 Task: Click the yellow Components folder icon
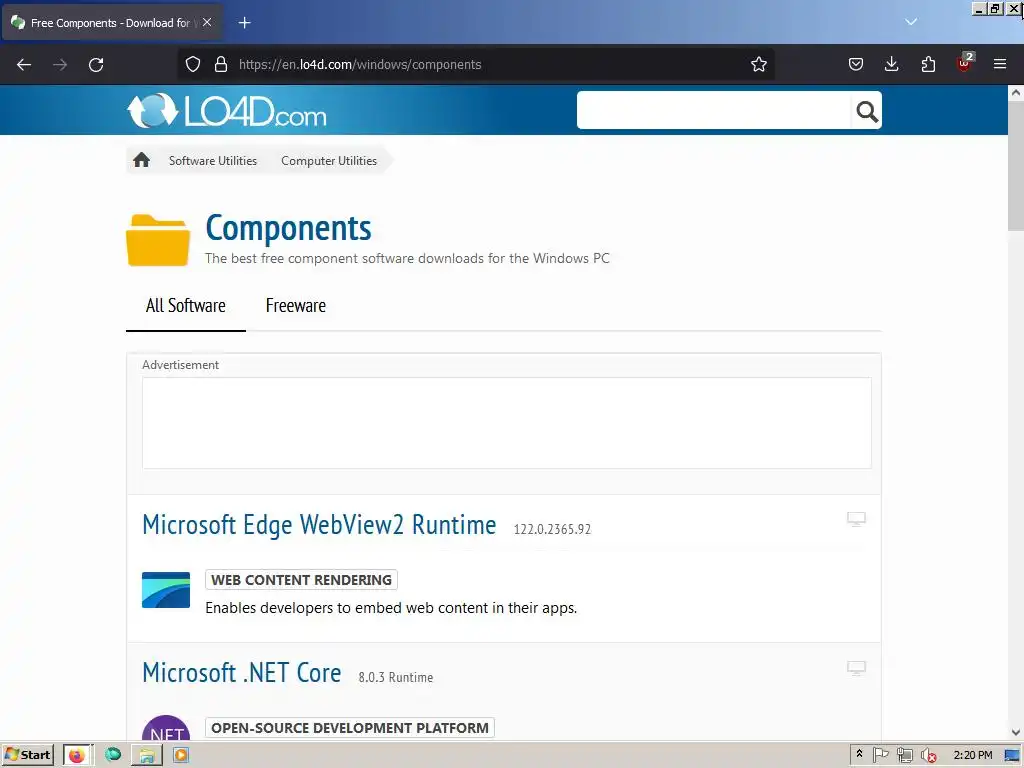coord(158,240)
